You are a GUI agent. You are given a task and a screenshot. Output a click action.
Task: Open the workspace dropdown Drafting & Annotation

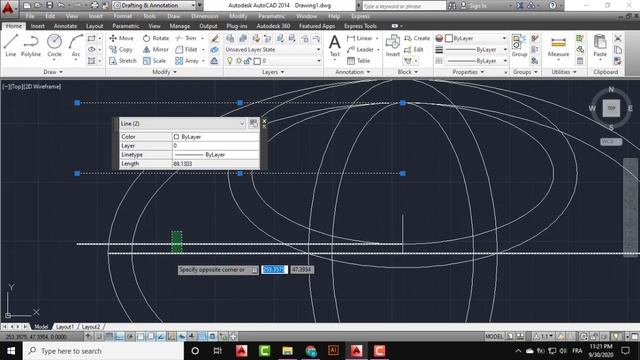point(157,5)
